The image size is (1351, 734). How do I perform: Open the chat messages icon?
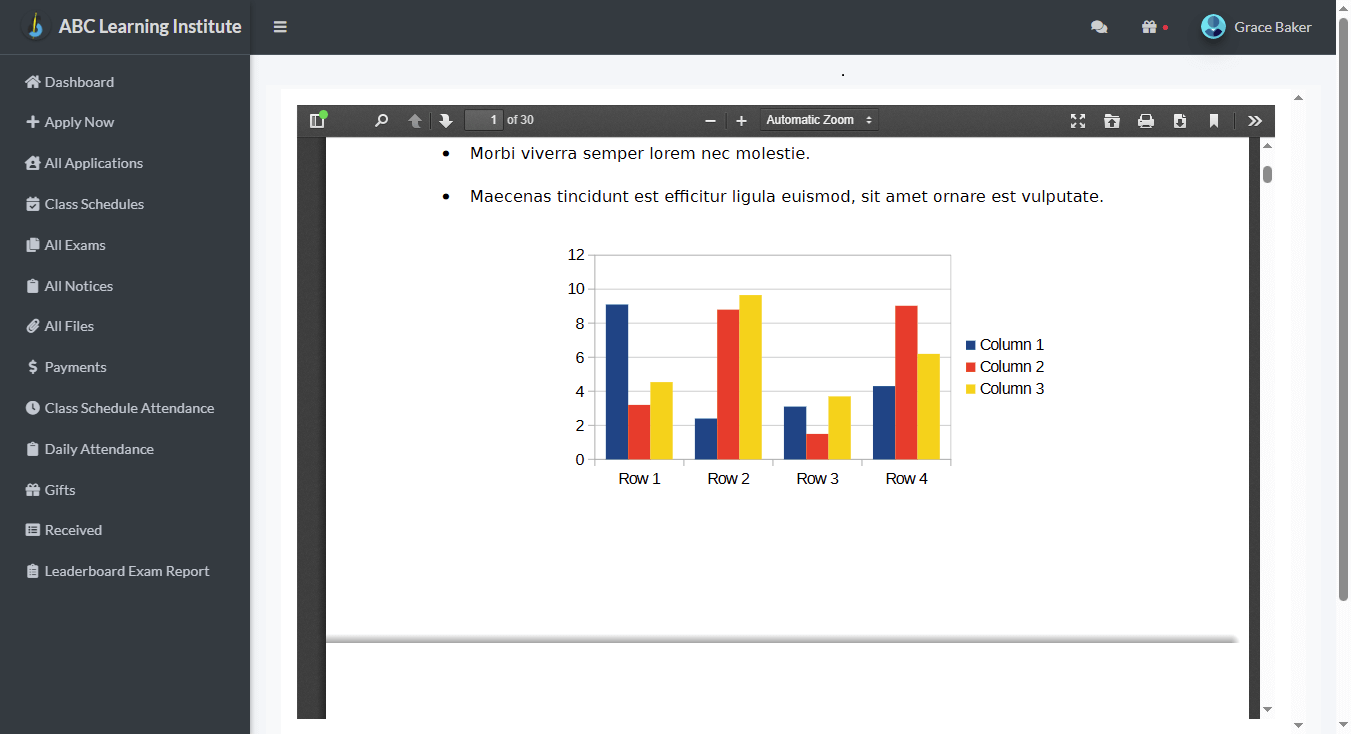(1099, 27)
